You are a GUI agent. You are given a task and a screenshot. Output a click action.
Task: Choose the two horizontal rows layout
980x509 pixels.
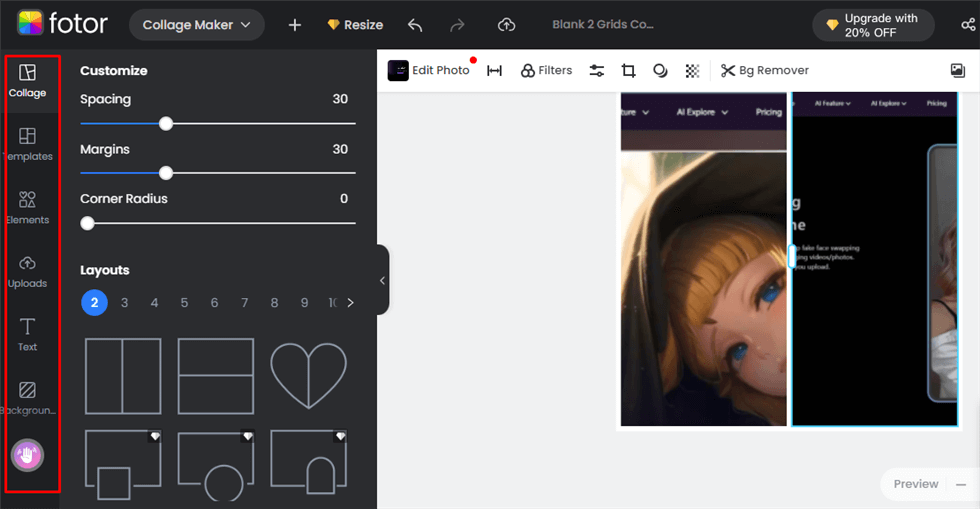(216, 376)
